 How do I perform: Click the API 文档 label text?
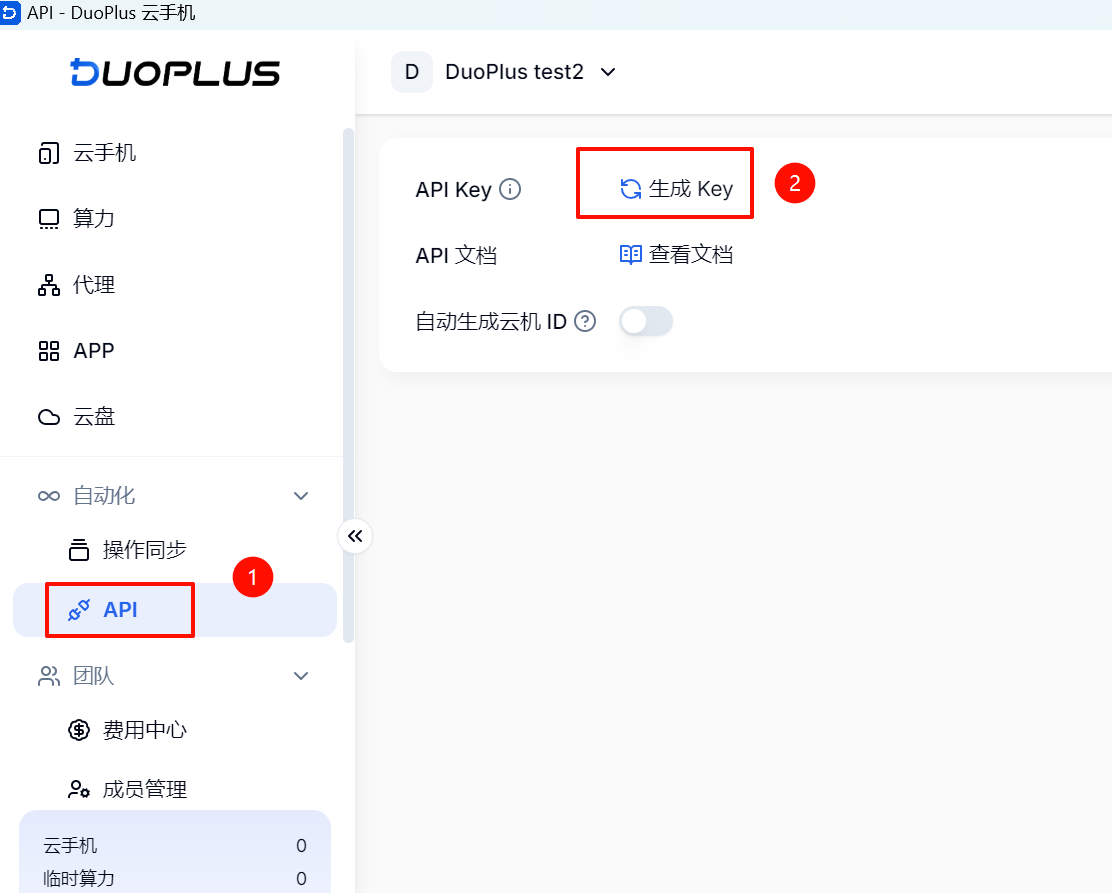point(456,255)
